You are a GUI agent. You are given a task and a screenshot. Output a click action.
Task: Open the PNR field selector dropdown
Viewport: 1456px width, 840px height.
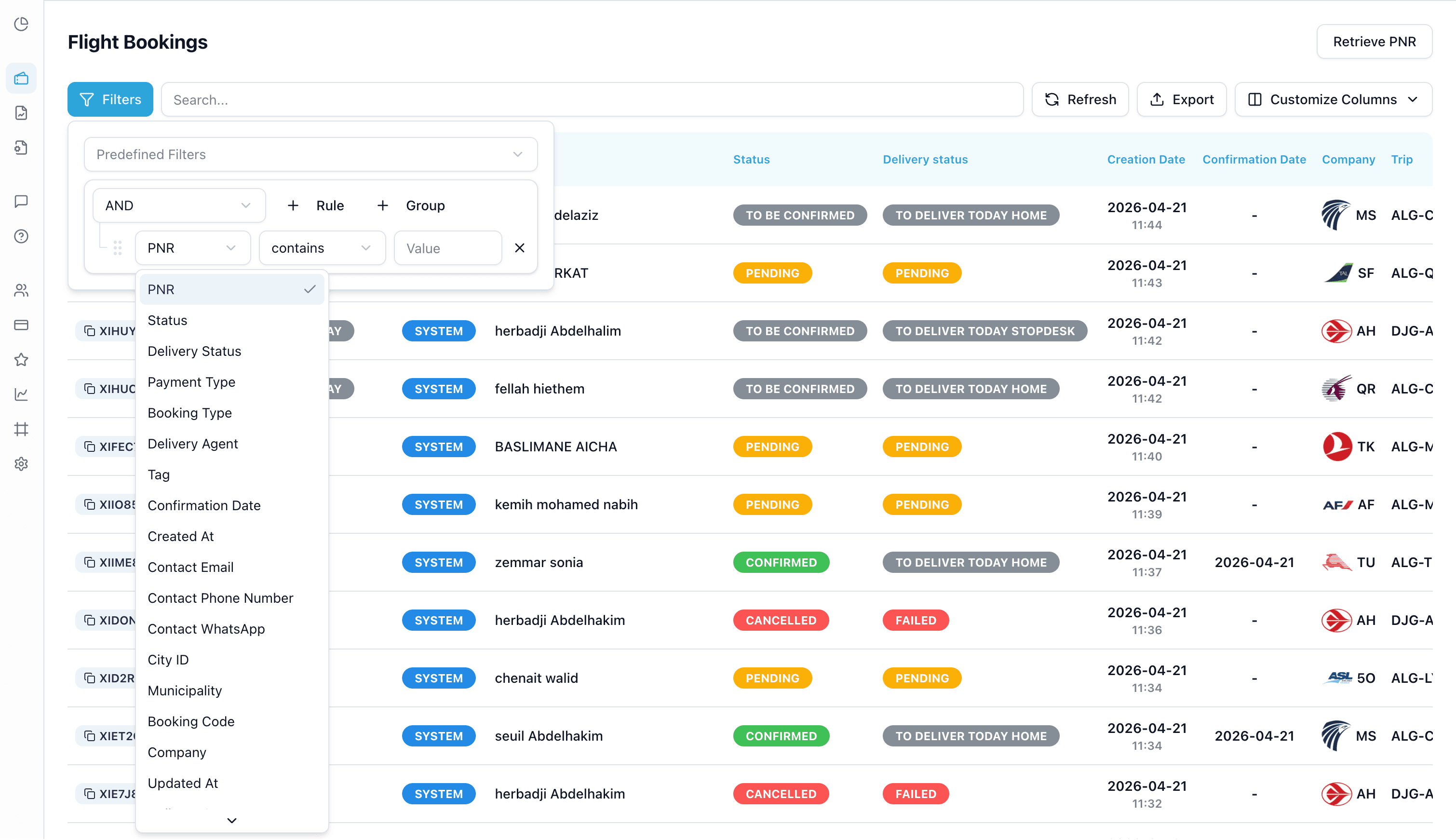192,248
